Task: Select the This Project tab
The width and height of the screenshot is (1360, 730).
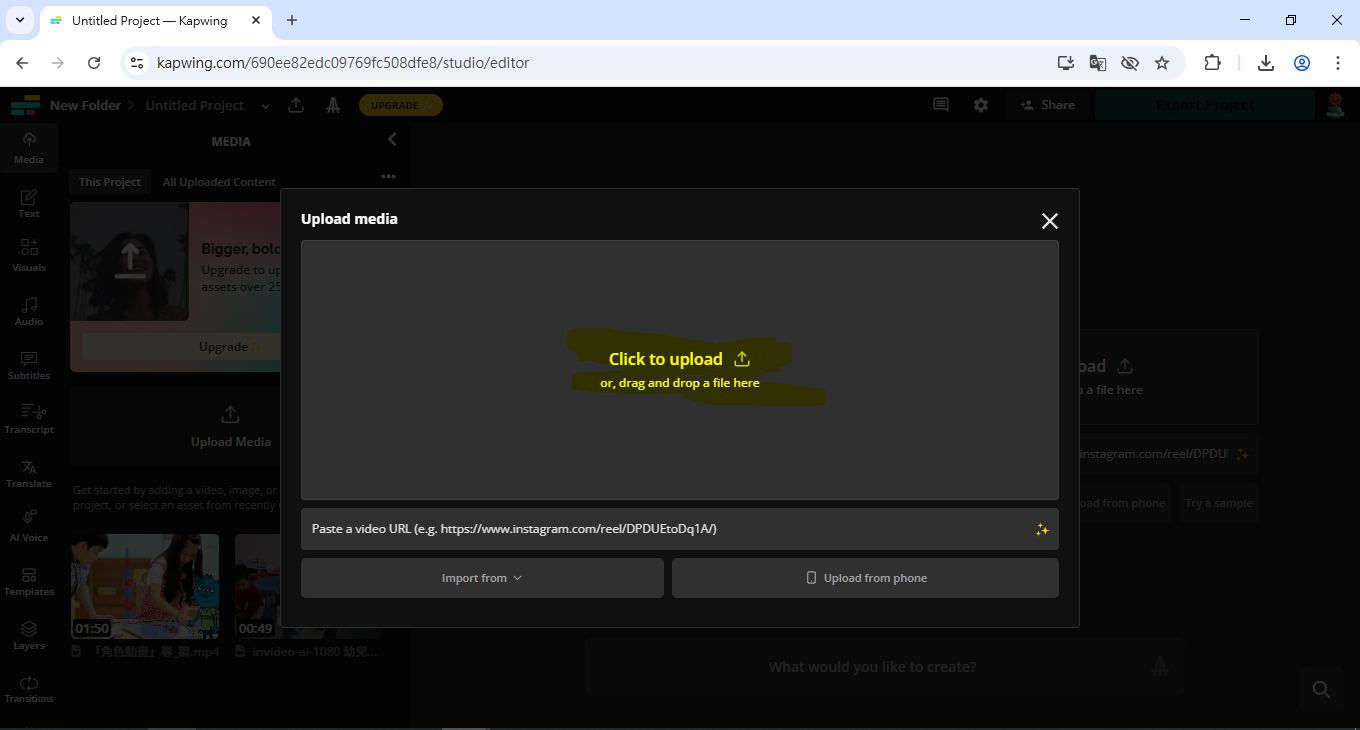Action: 110,182
